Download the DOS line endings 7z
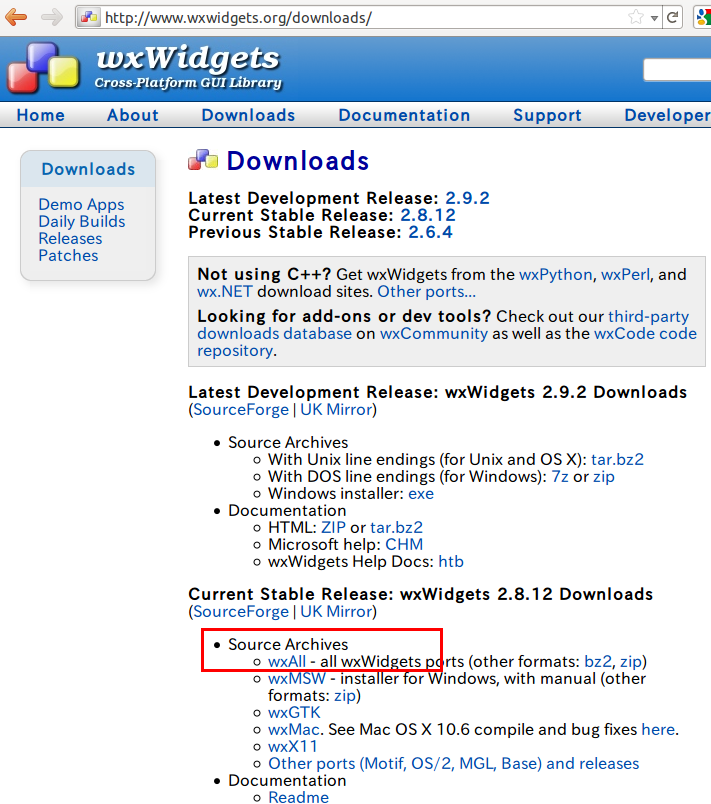 560,476
